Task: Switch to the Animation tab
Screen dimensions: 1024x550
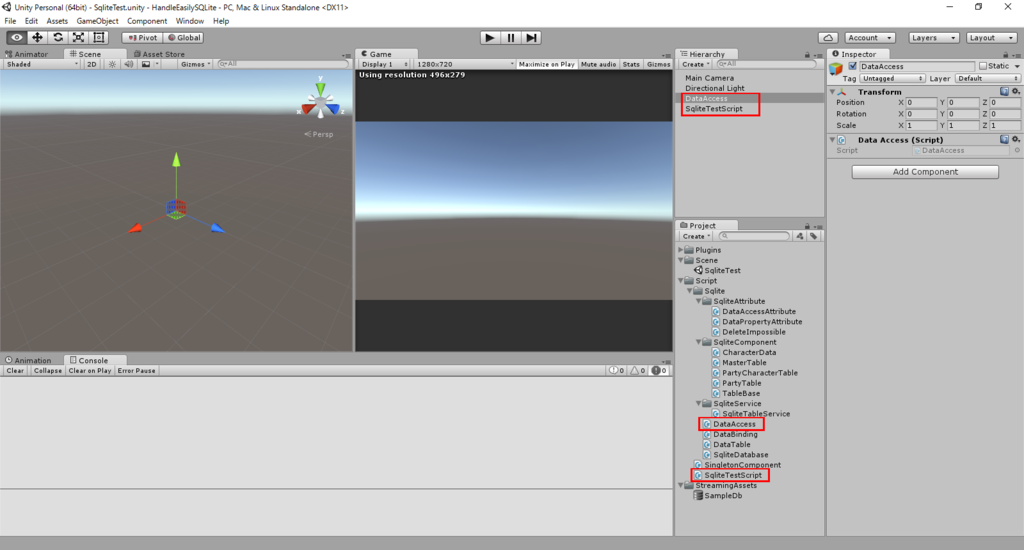Action: point(28,360)
